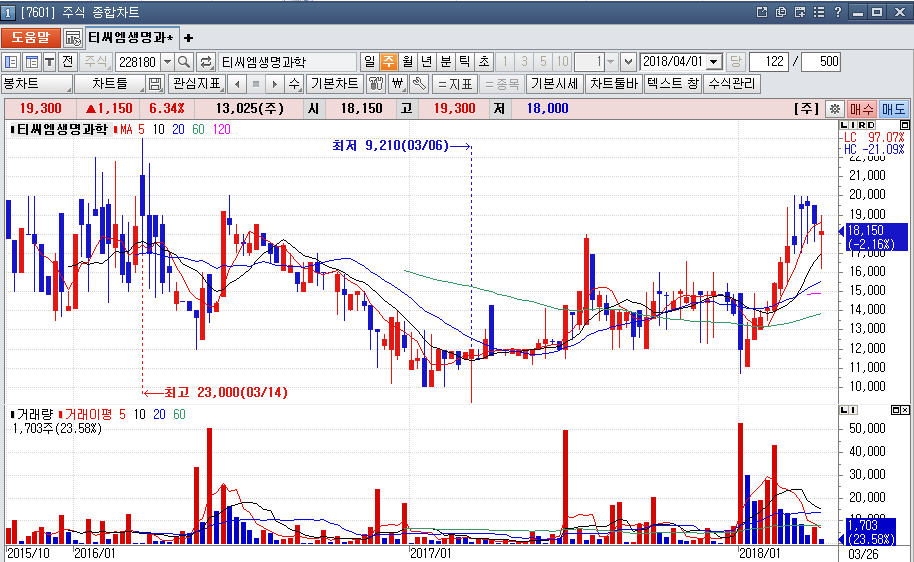
Task: Click the 500 bar count input field
Action: click(821, 62)
